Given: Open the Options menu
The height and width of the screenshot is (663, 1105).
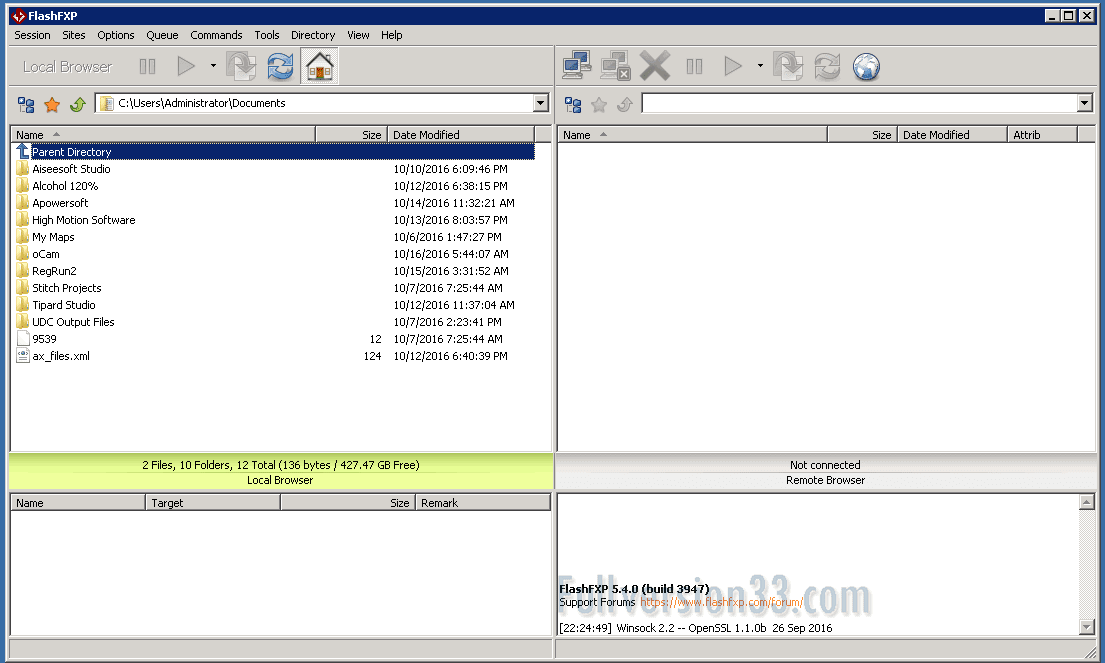Looking at the screenshot, I should 116,35.
